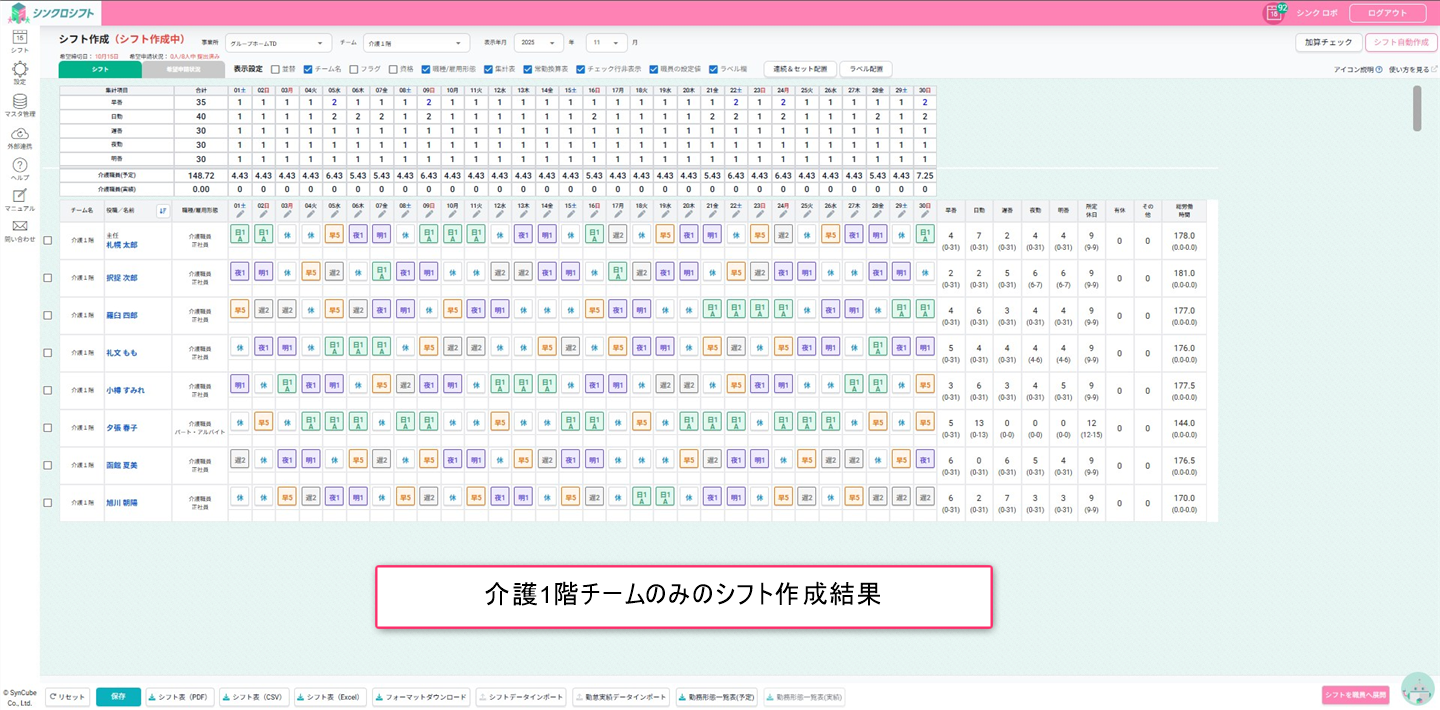Click the 外部連携 cloud icon
The height and width of the screenshot is (710, 1440).
(x=19, y=134)
